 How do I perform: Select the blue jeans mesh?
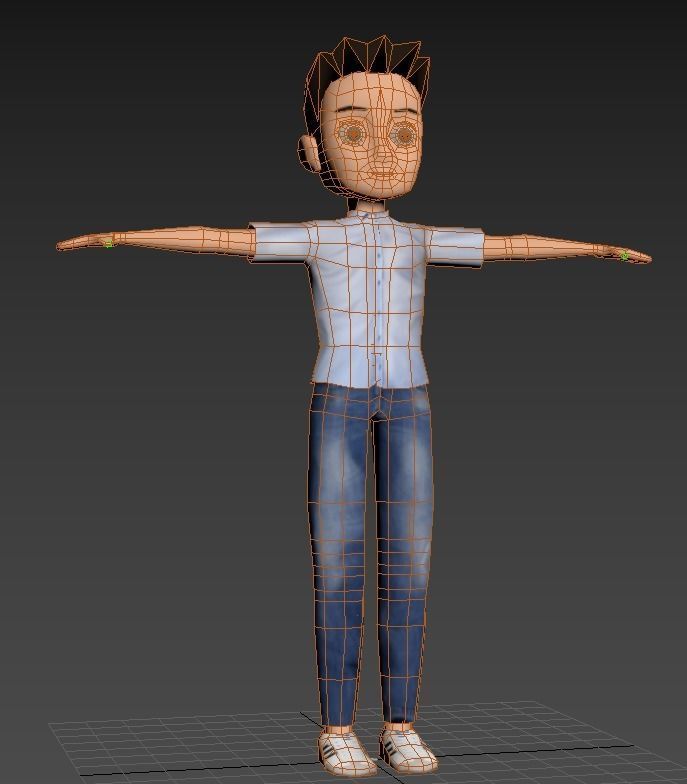(370, 552)
